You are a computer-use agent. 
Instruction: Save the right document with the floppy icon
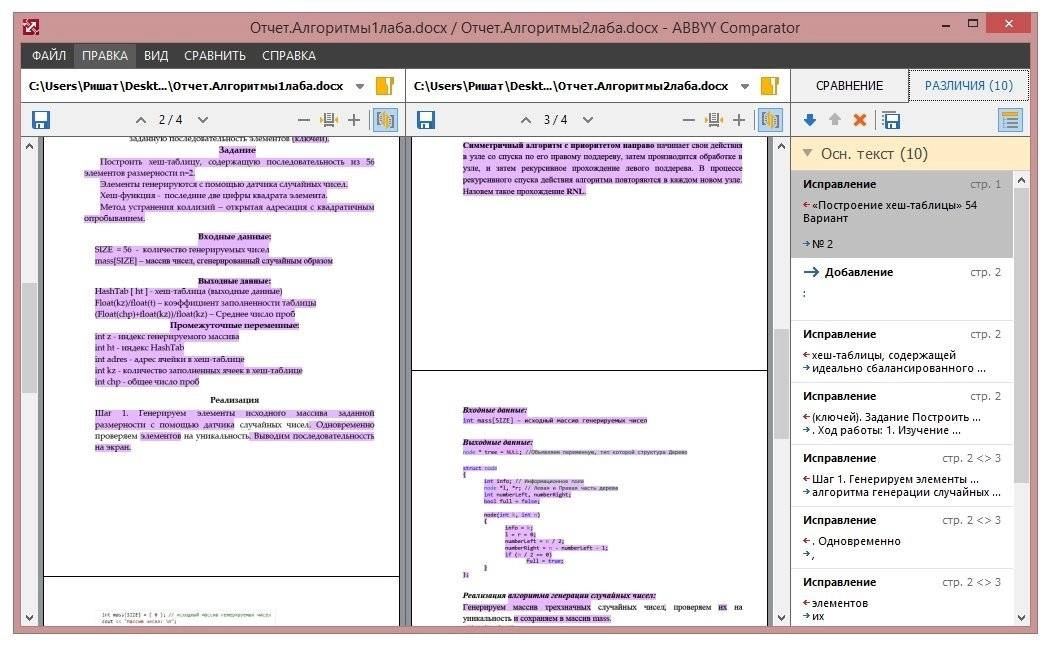point(426,120)
